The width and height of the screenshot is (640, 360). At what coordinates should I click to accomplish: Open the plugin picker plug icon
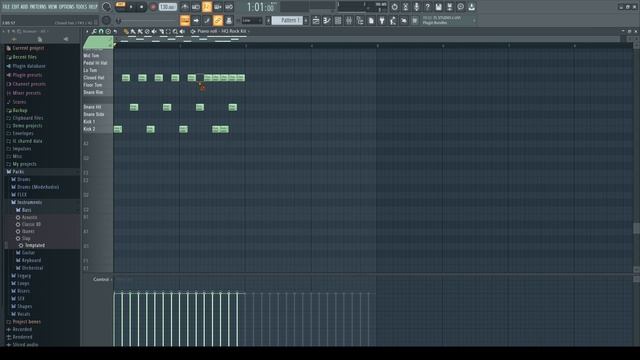[x=382, y=20]
